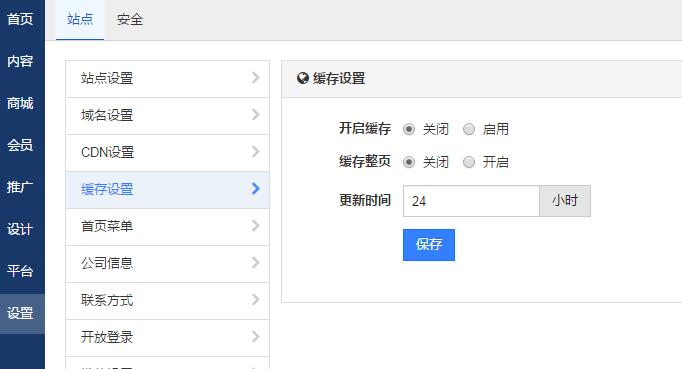Click the chevron arrow next to 站点设置

click(256, 78)
